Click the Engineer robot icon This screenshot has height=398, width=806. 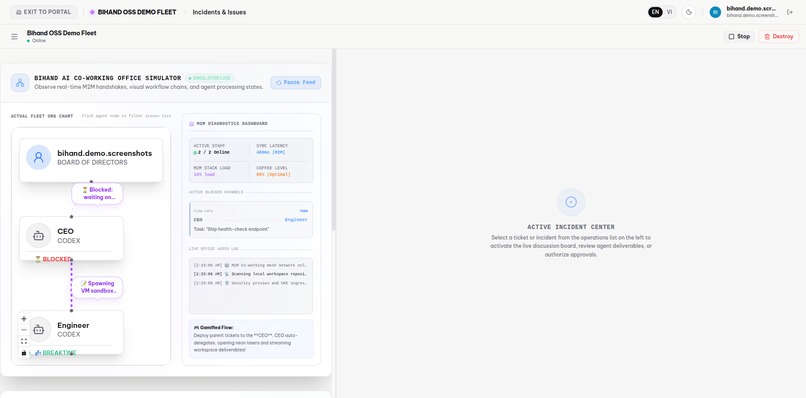click(x=39, y=330)
